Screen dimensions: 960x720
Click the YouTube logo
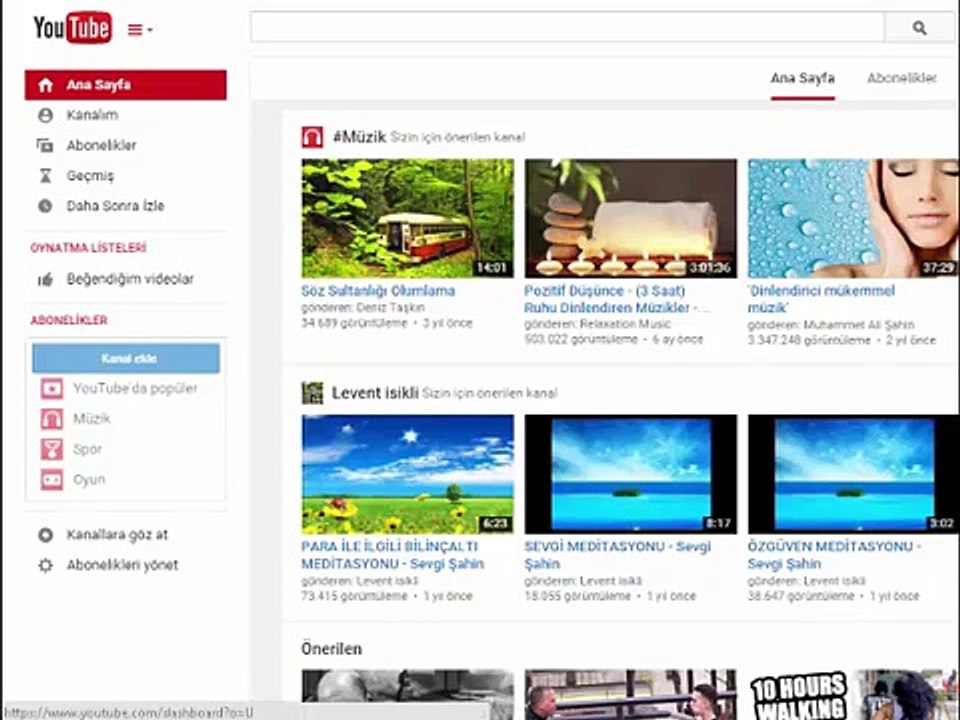72,28
